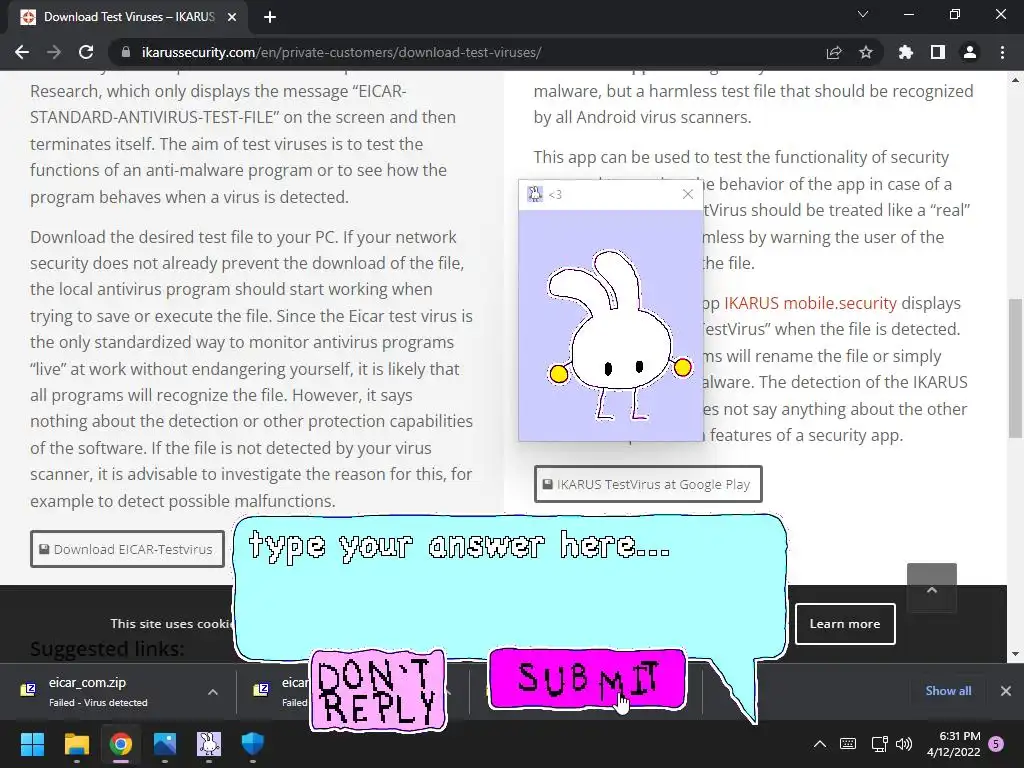
Task: Click IKARUS TestVirus at Google Play button
Action: [648, 484]
